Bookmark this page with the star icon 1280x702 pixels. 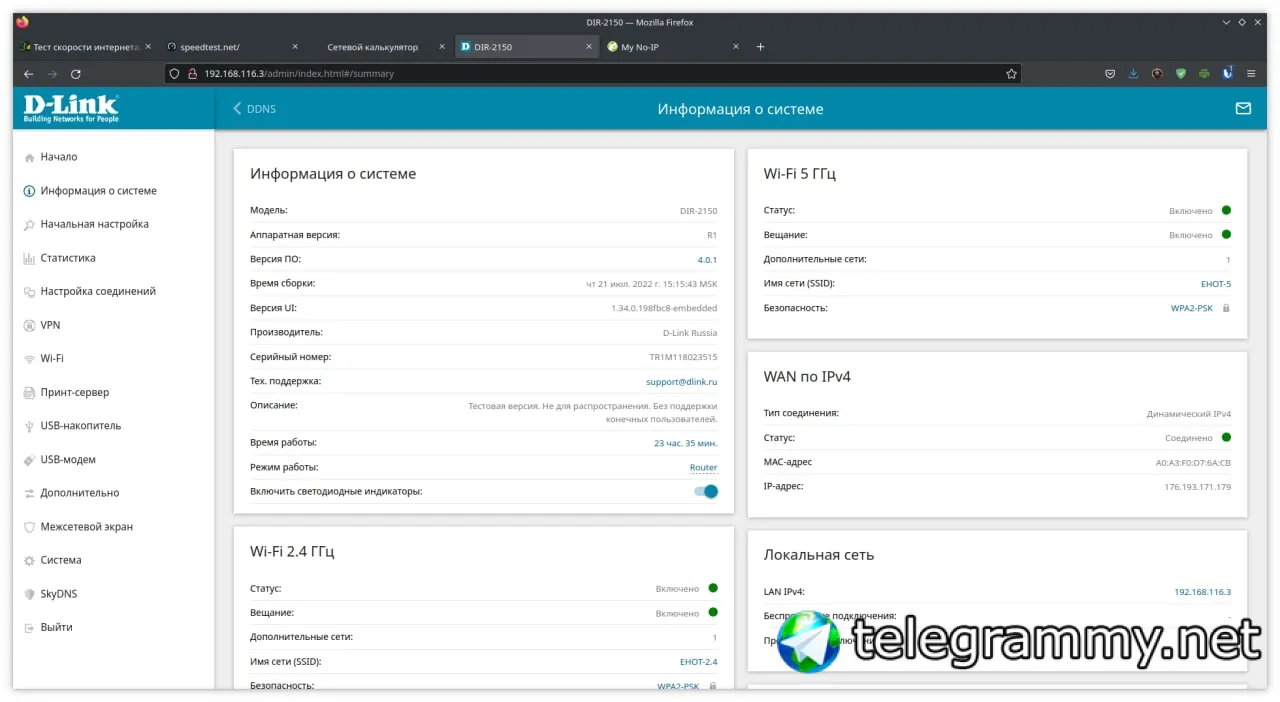1011,74
